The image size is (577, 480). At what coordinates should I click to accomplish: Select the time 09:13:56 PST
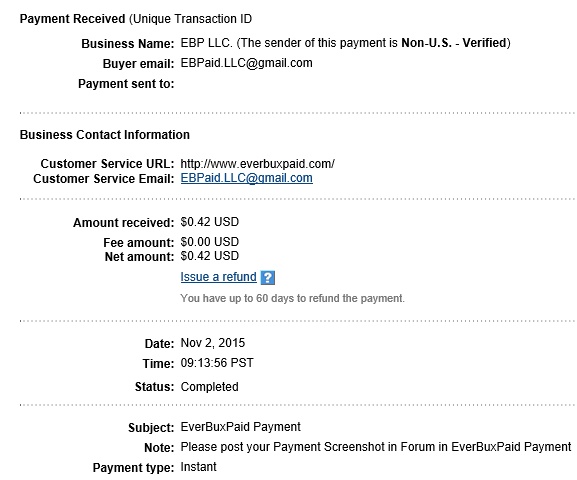217,363
